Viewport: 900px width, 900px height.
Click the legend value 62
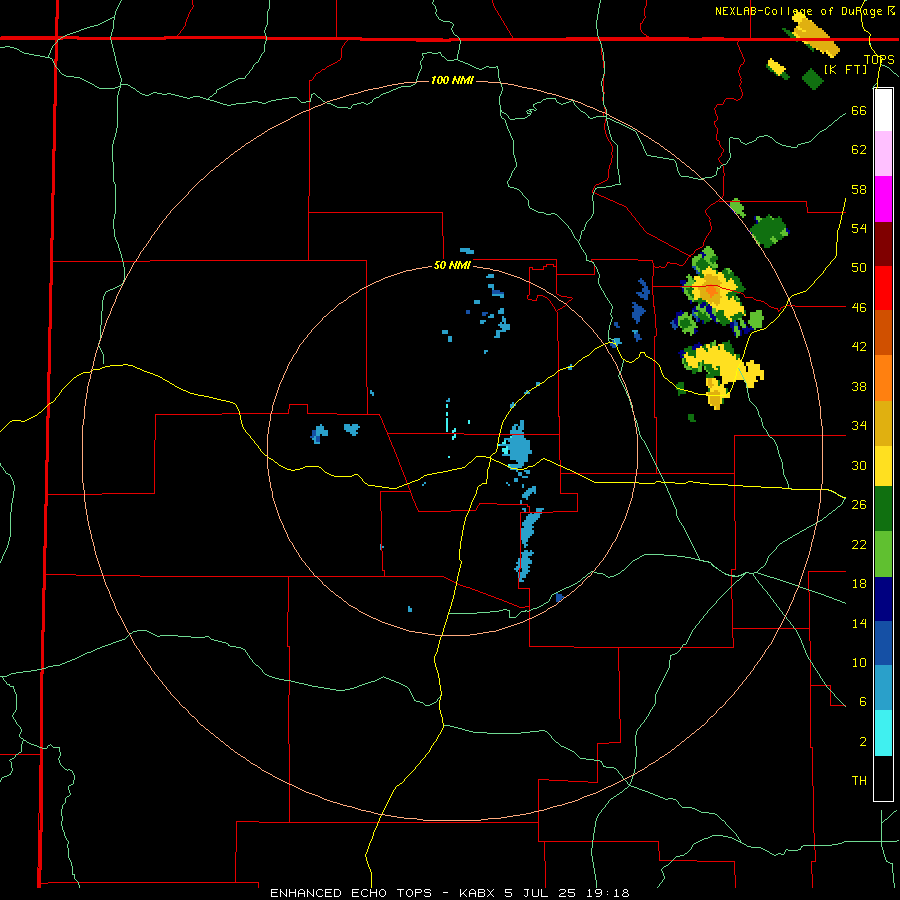click(x=859, y=150)
